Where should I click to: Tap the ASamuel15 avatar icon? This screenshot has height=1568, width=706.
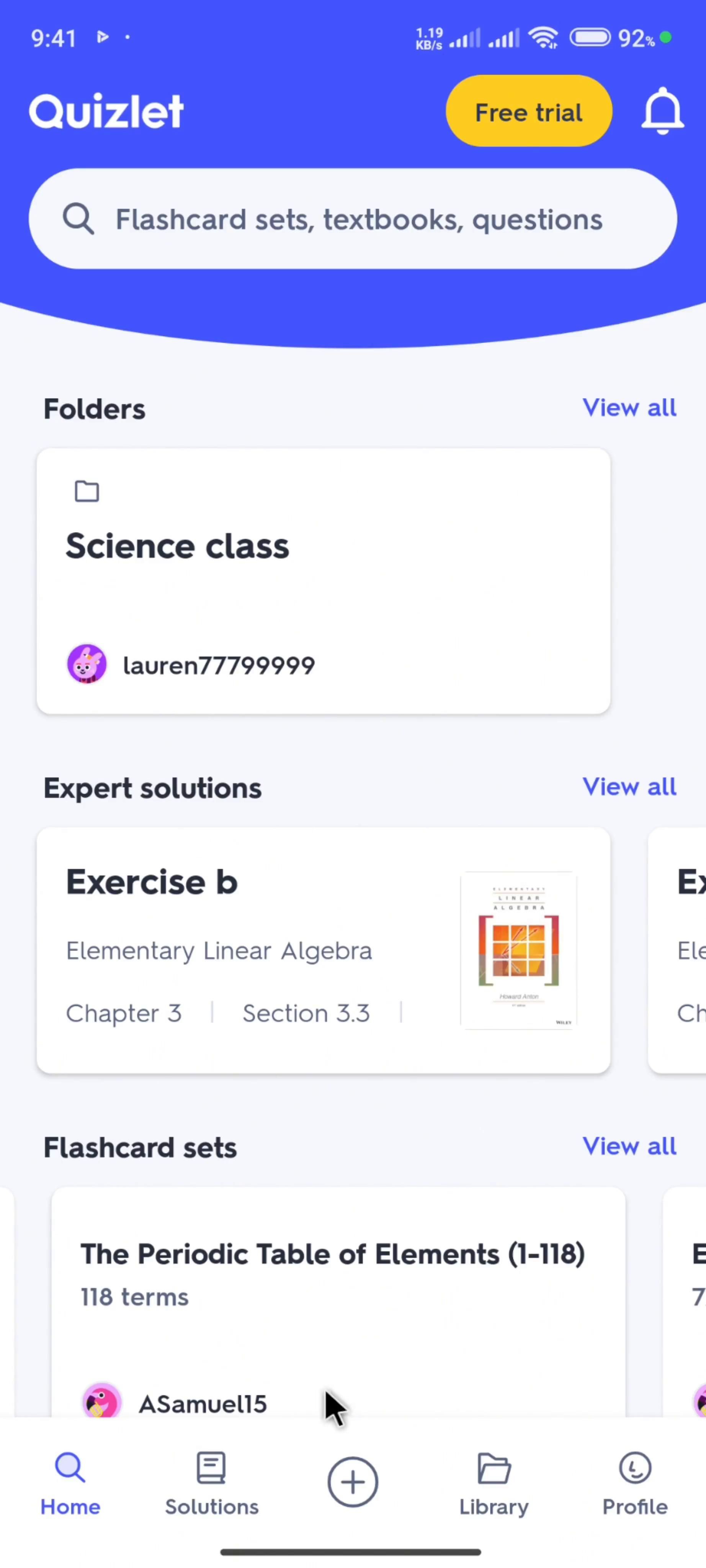(101, 1403)
